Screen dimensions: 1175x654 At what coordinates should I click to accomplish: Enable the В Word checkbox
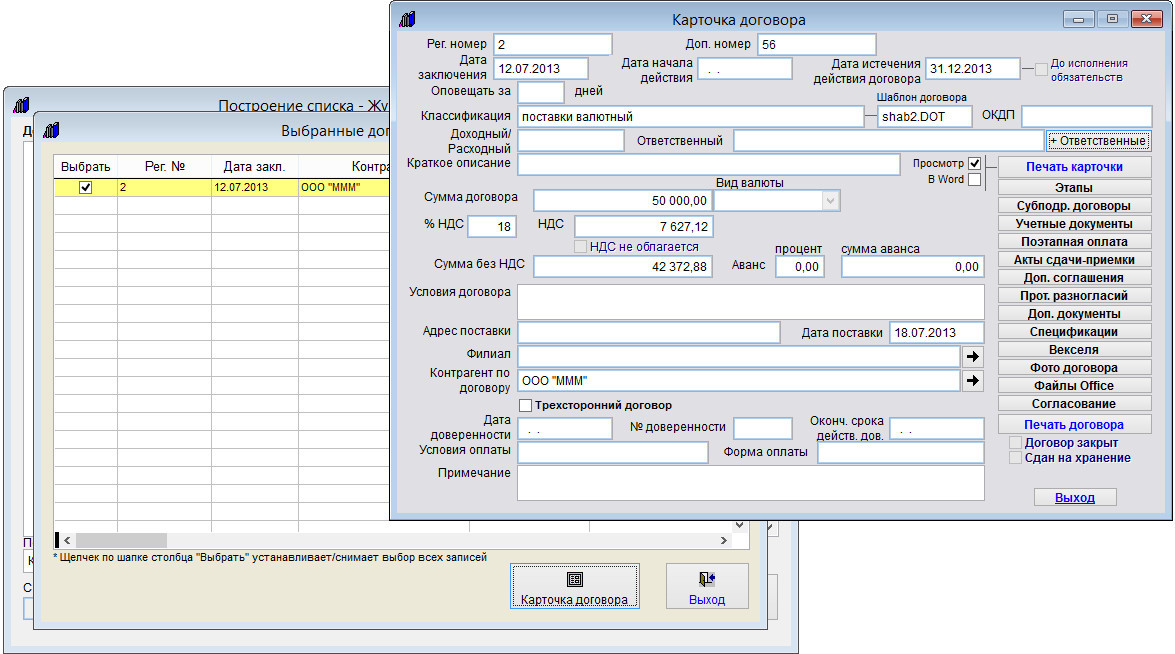click(975, 180)
